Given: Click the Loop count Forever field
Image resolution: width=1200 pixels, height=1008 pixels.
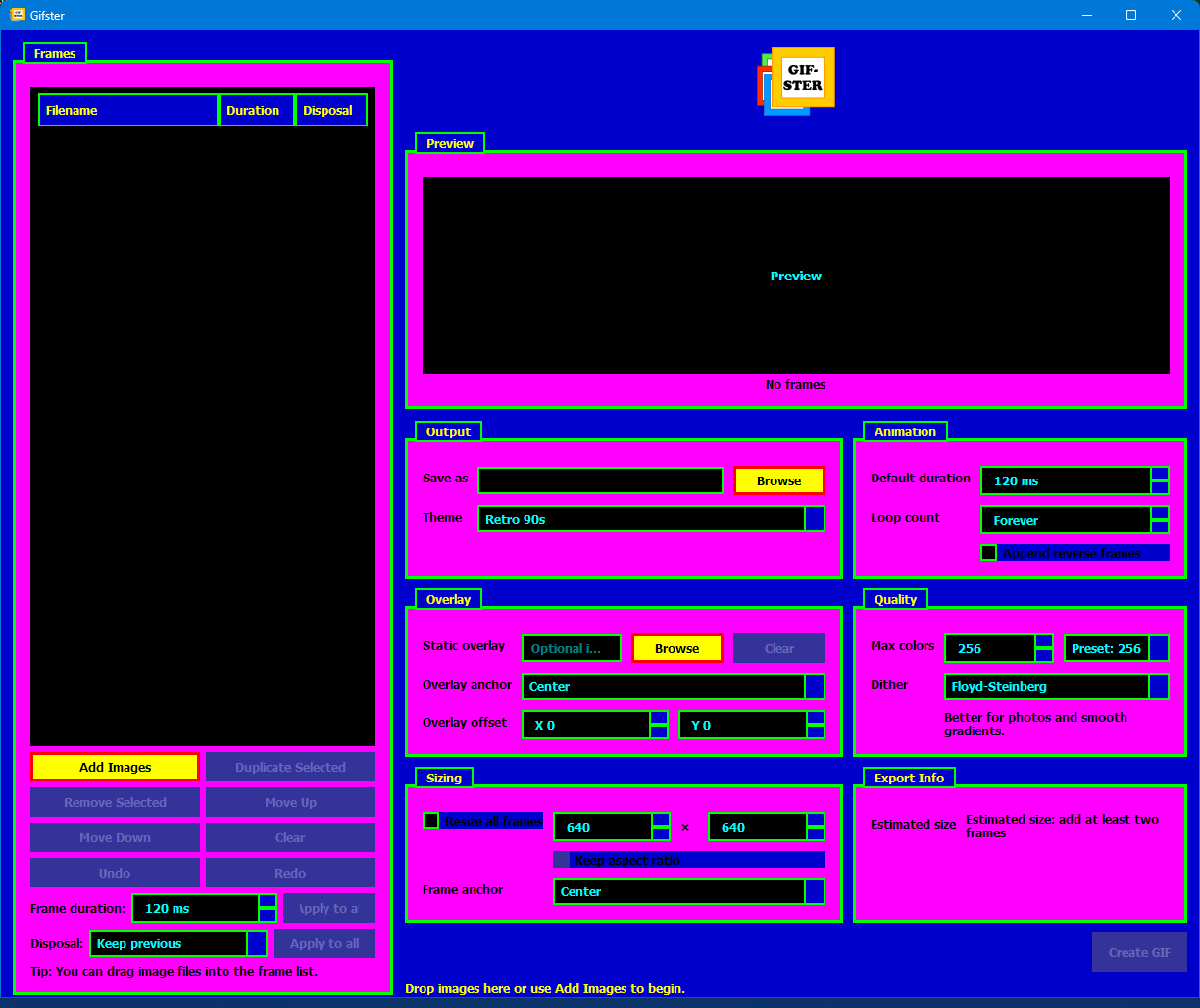Looking at the screenshot, I should coord(1066,520).
